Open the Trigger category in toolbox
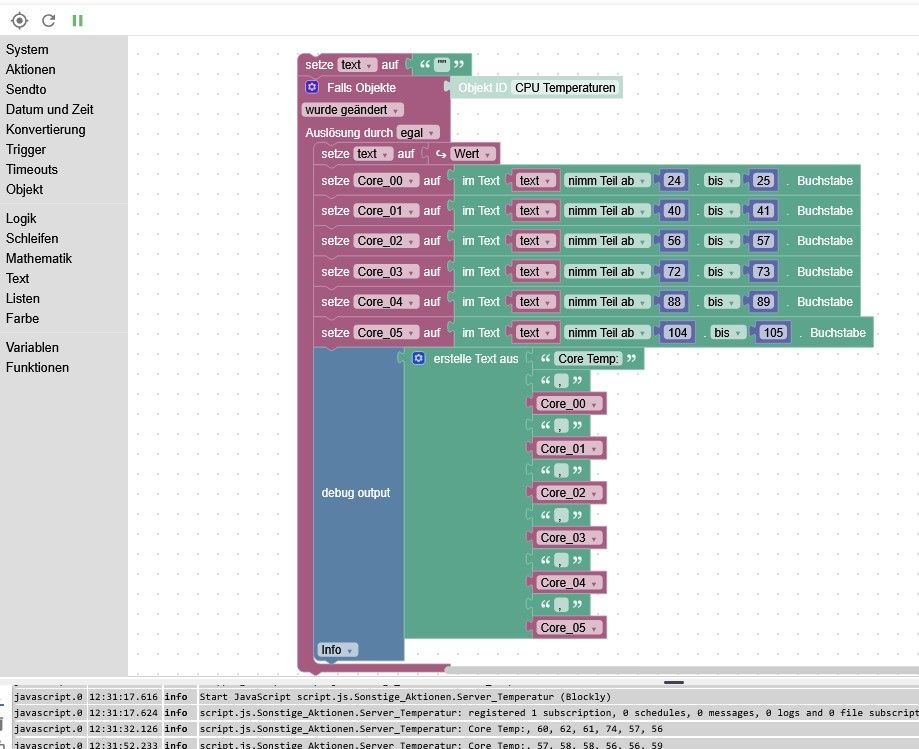 26,149
